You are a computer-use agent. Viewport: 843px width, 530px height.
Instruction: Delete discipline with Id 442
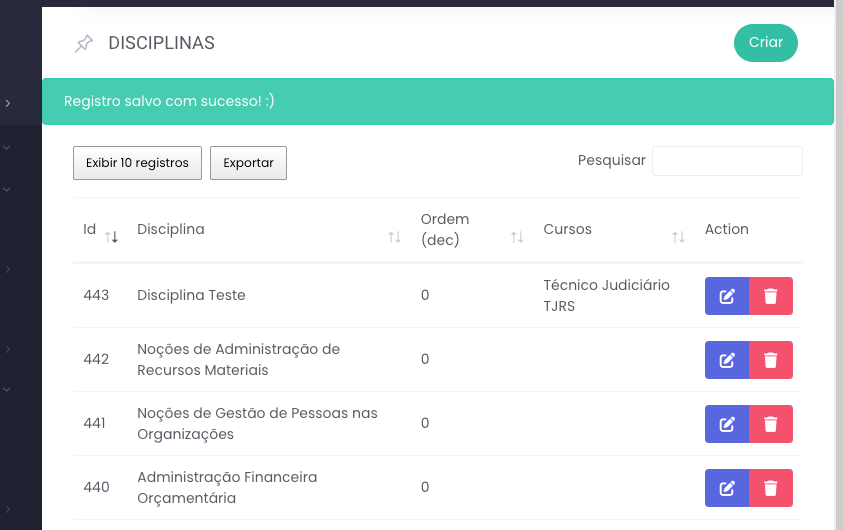pos(771,360)
